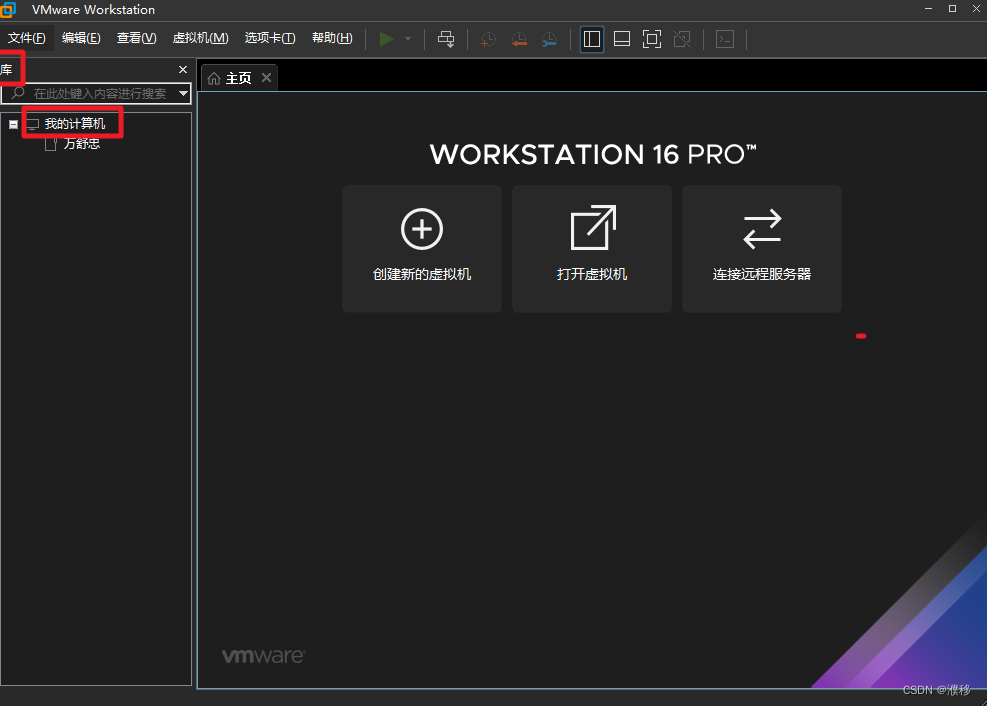This screenshot has width=987, height=706.
Task: Switch to the 主页 tab
Action: click(239, 78)
